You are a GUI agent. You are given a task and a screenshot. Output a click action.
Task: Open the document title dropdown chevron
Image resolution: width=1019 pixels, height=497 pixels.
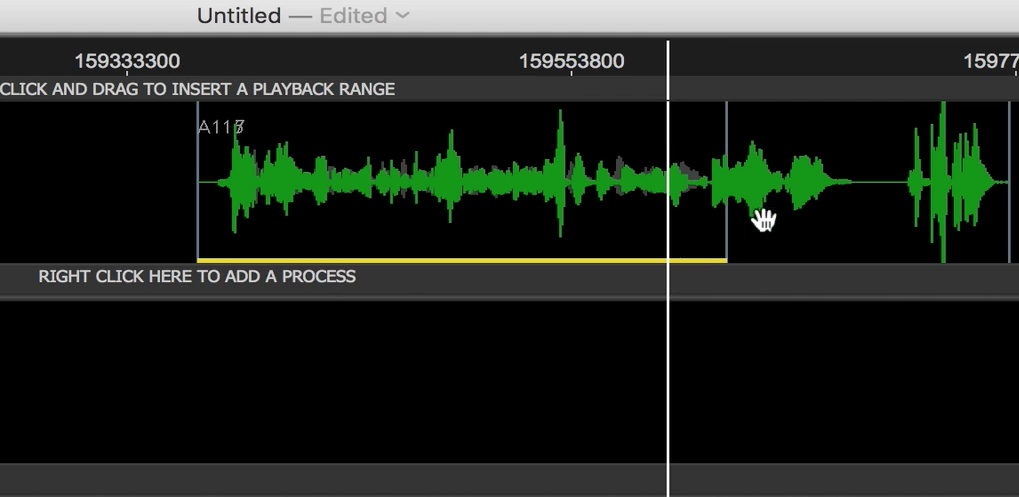tap(403, 16)
